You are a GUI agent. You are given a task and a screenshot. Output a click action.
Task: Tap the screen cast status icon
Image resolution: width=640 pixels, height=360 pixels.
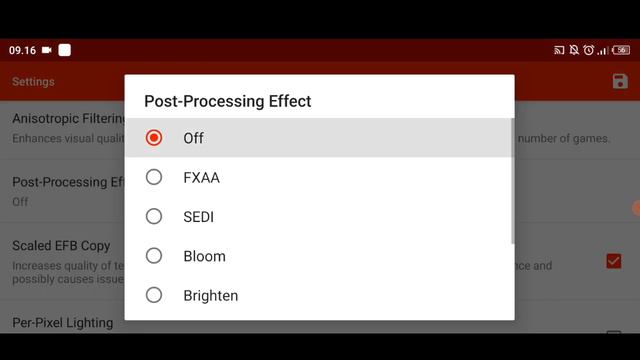pyautogui.click(x=559, y=50)
